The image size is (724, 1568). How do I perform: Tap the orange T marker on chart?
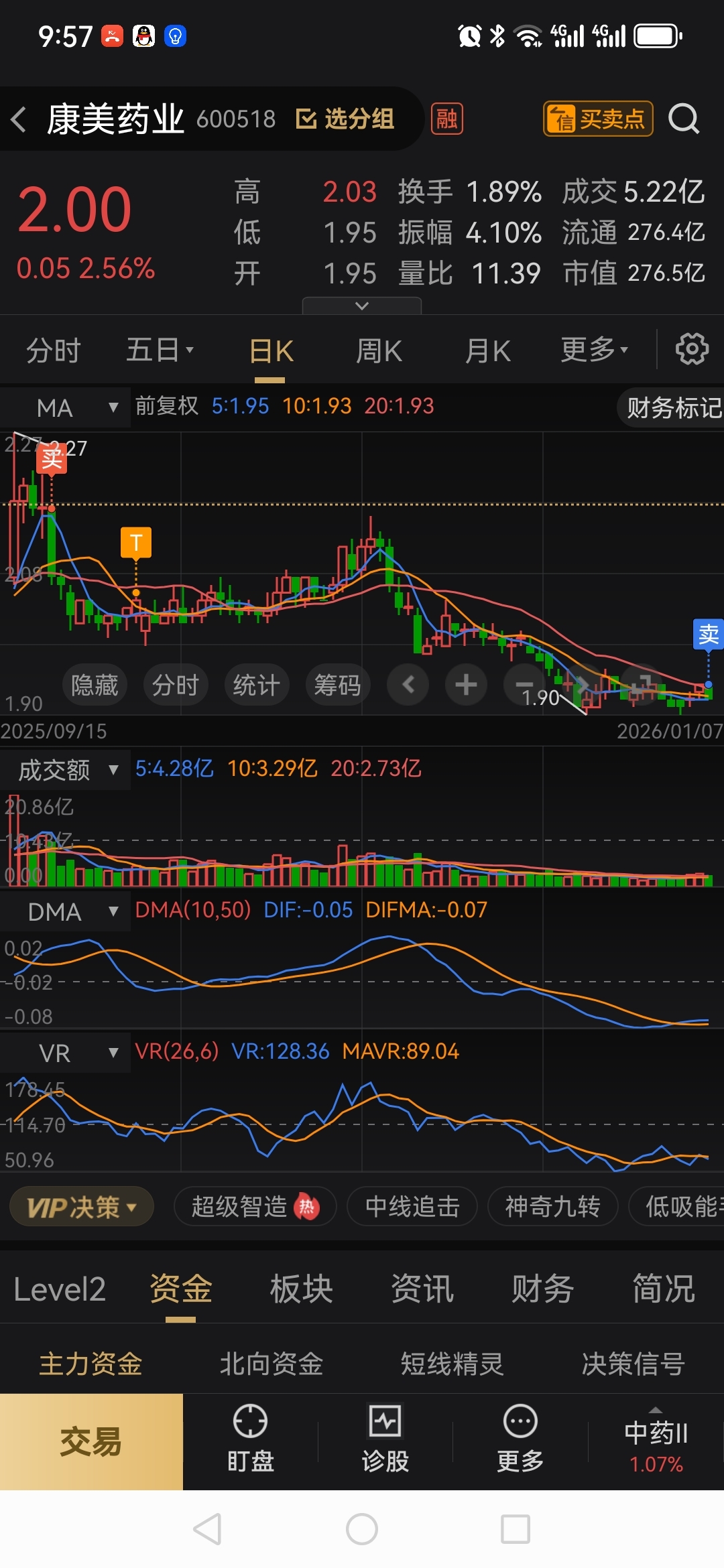[136, 542]
